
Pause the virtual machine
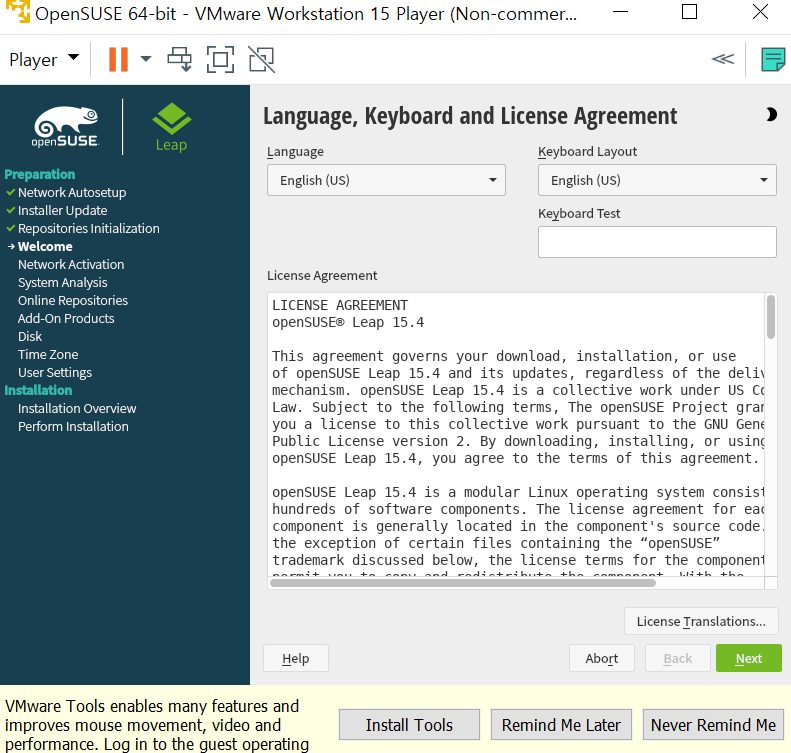(119, 60)
